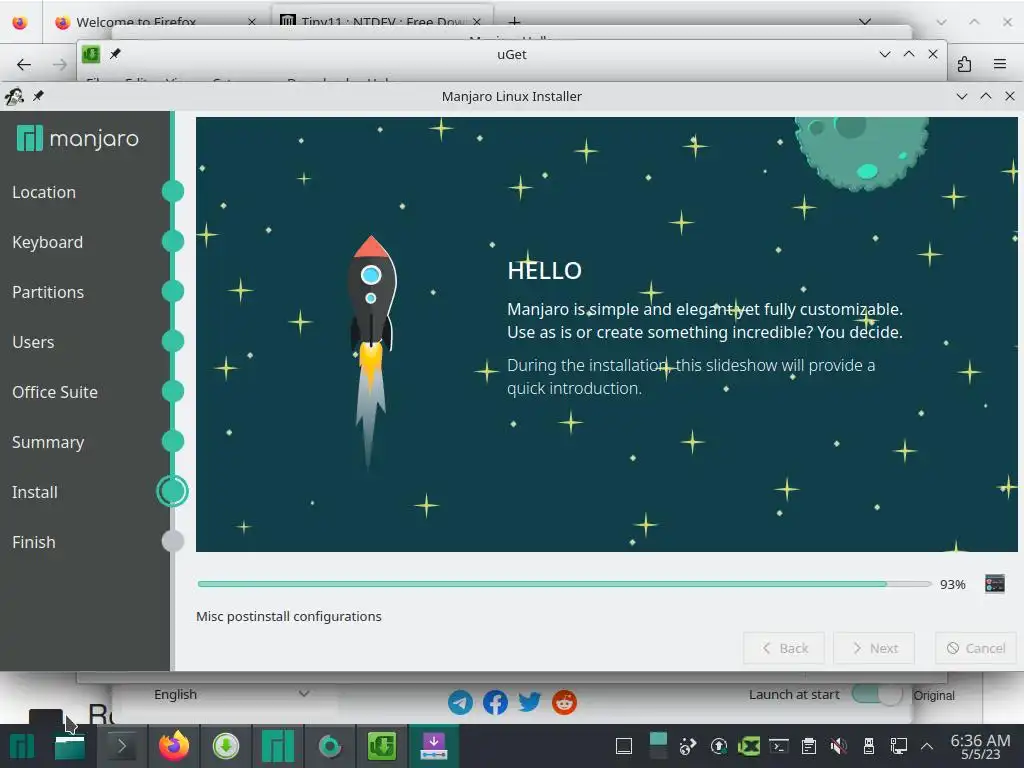Select the Keyboard step in the sidebar

tap(47, 242)
